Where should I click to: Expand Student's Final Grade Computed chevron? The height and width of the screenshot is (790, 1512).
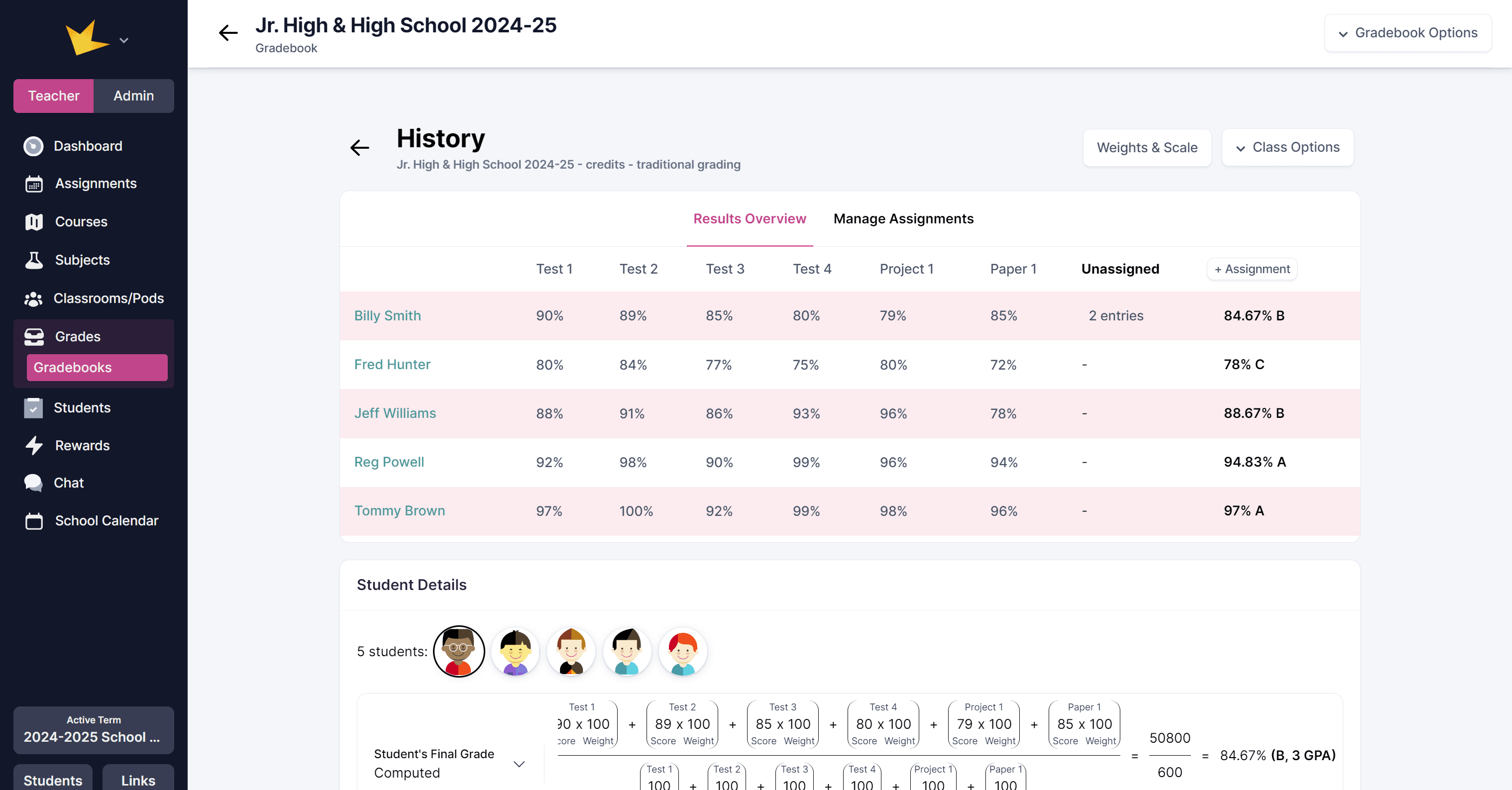coord(519,764)
